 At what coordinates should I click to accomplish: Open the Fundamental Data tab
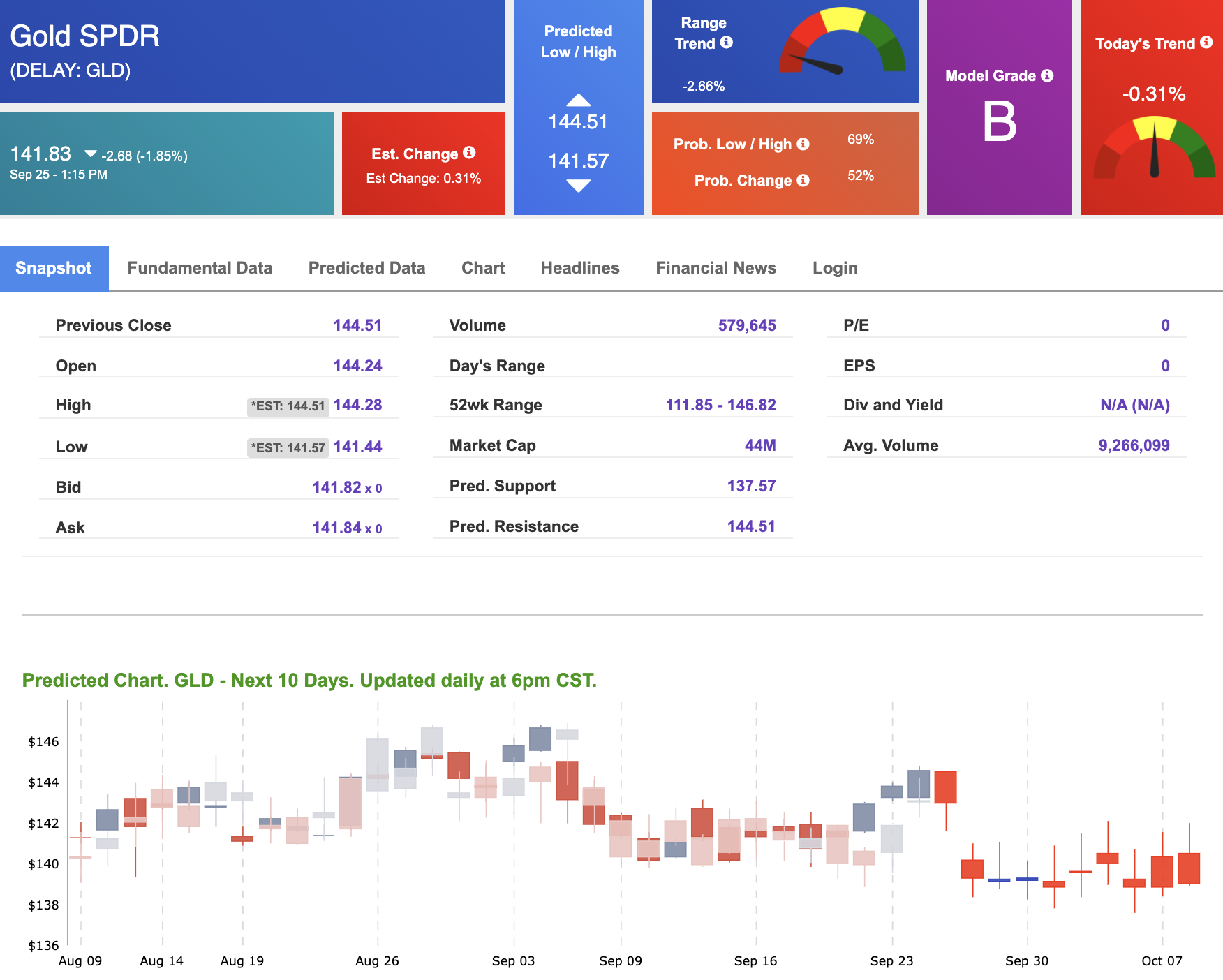click(200, 268)
